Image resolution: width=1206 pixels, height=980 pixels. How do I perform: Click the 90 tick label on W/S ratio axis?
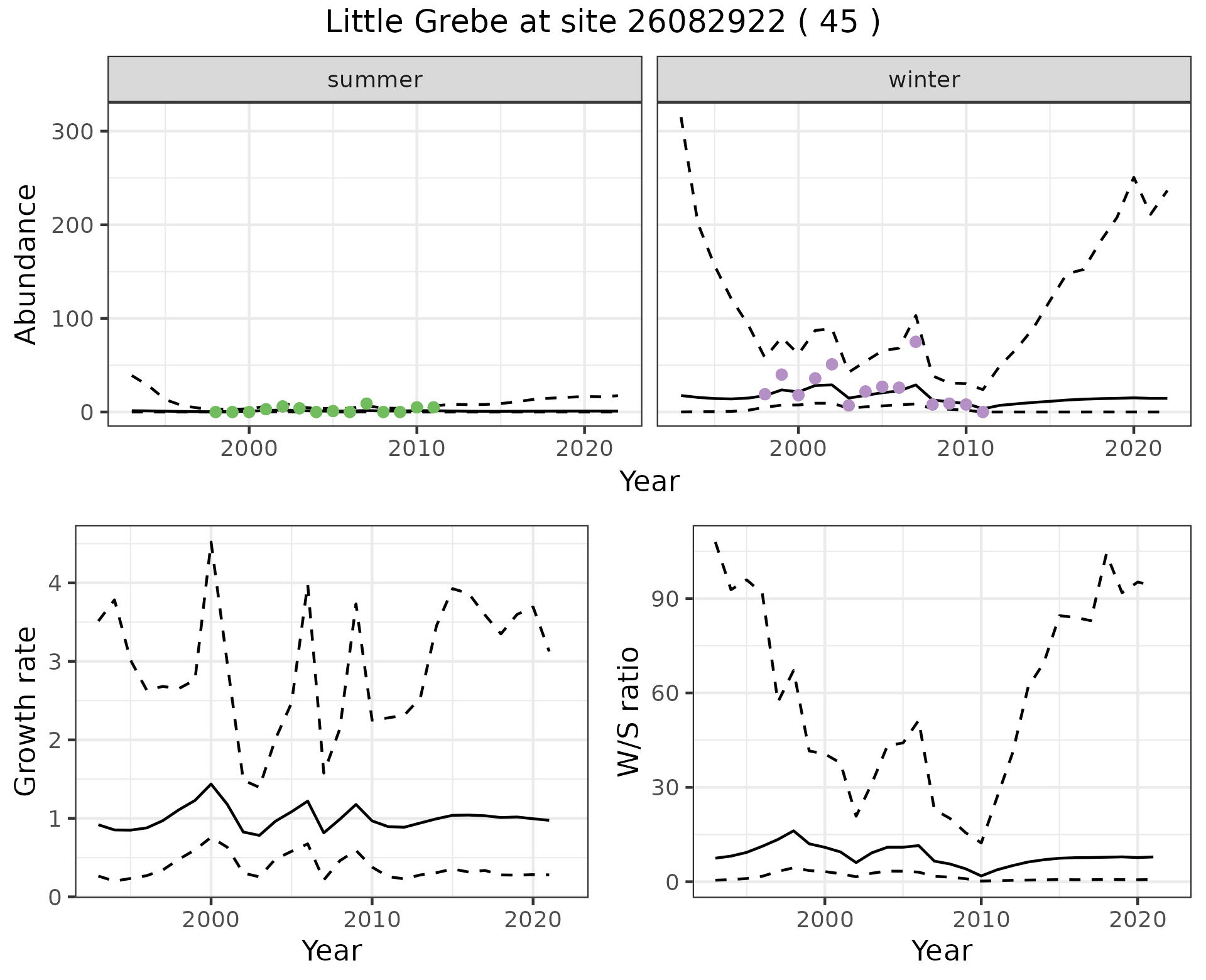664,599
